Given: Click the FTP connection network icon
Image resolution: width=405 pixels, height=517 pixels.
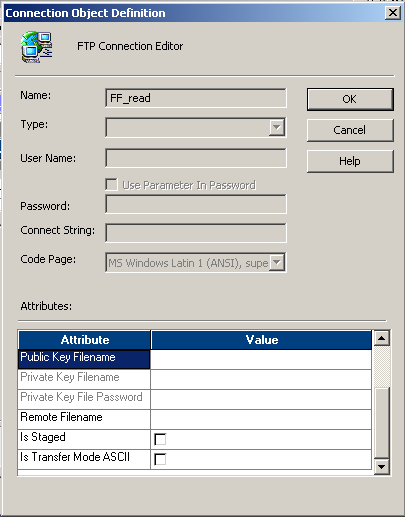Looking at the screenshot, I should click(37, 47).
